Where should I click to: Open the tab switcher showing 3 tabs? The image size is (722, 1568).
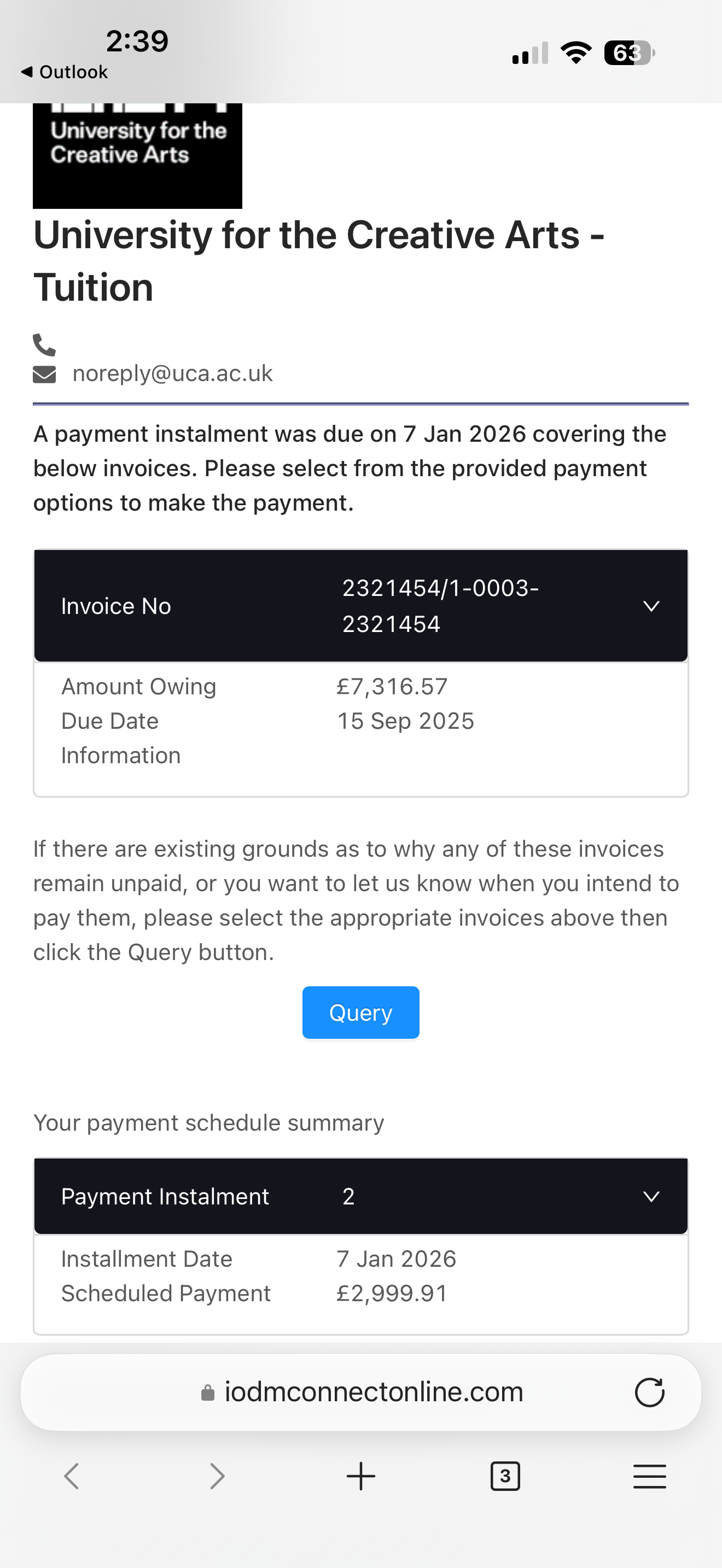coord(505,1476)
